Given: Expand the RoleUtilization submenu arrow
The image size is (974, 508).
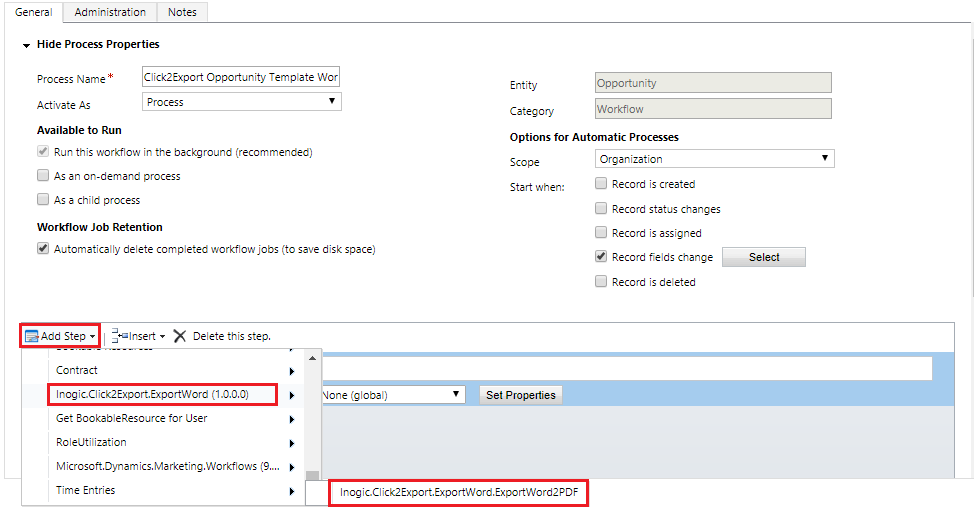Looking at the screenshot, I should 292,443.
